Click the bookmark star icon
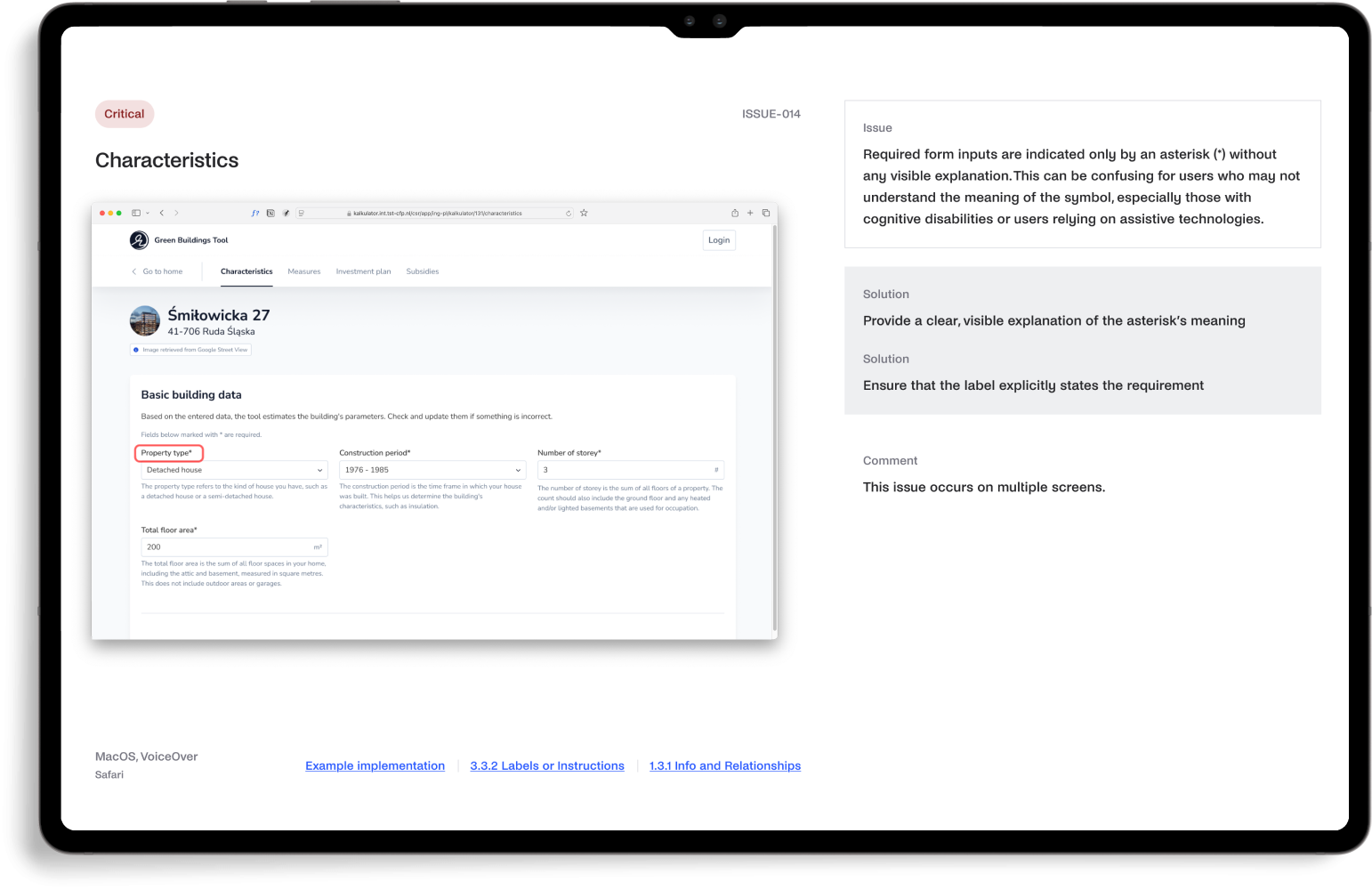 tap(584, 213)
